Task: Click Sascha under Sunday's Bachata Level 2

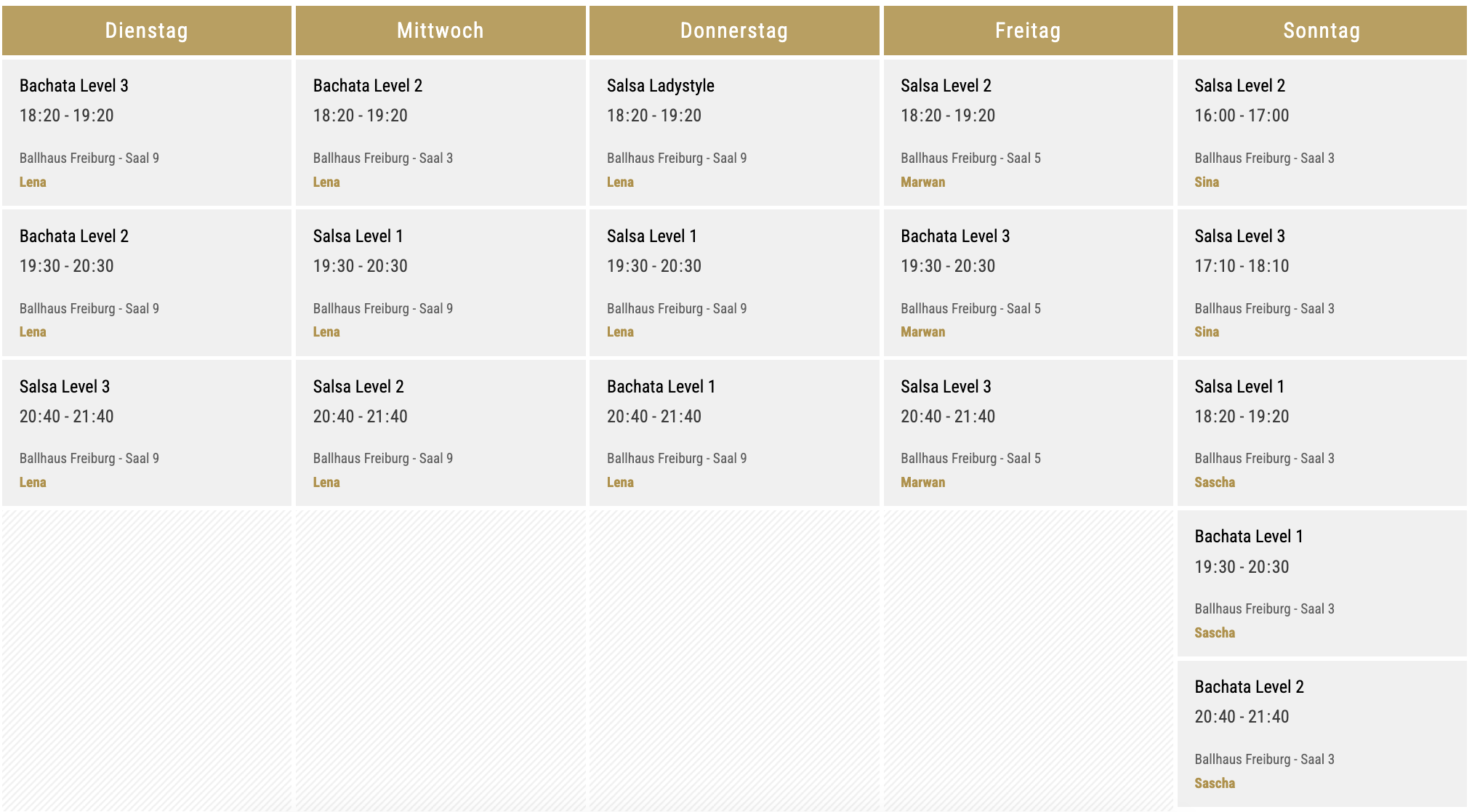Action: [1214, 784]
